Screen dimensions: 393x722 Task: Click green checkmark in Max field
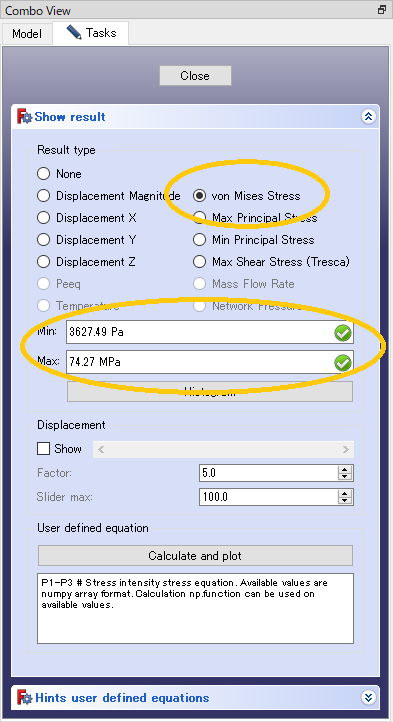pyautogui.click(x=343, y=362)
